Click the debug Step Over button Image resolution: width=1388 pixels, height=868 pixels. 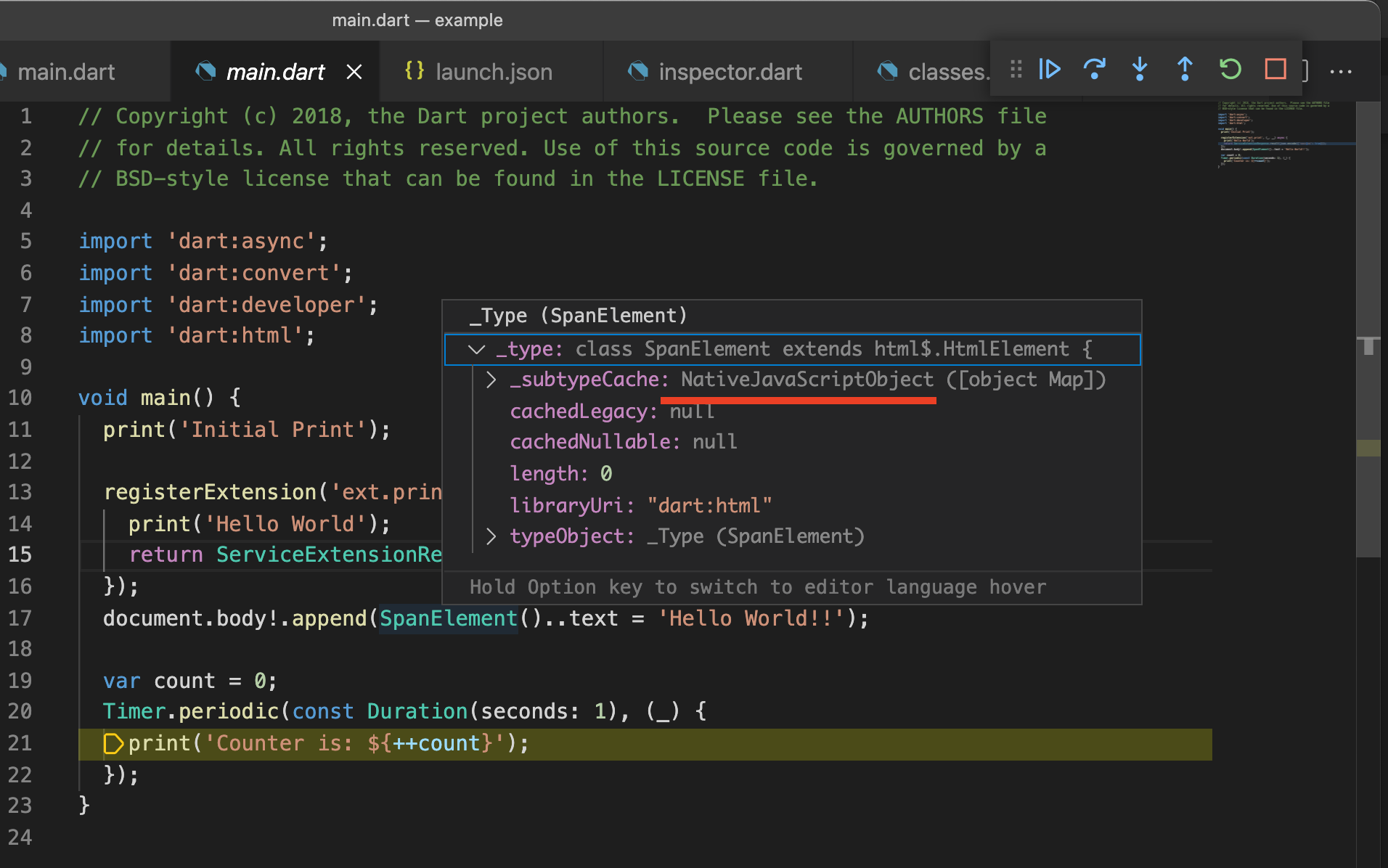click(x=1095, y=70)
